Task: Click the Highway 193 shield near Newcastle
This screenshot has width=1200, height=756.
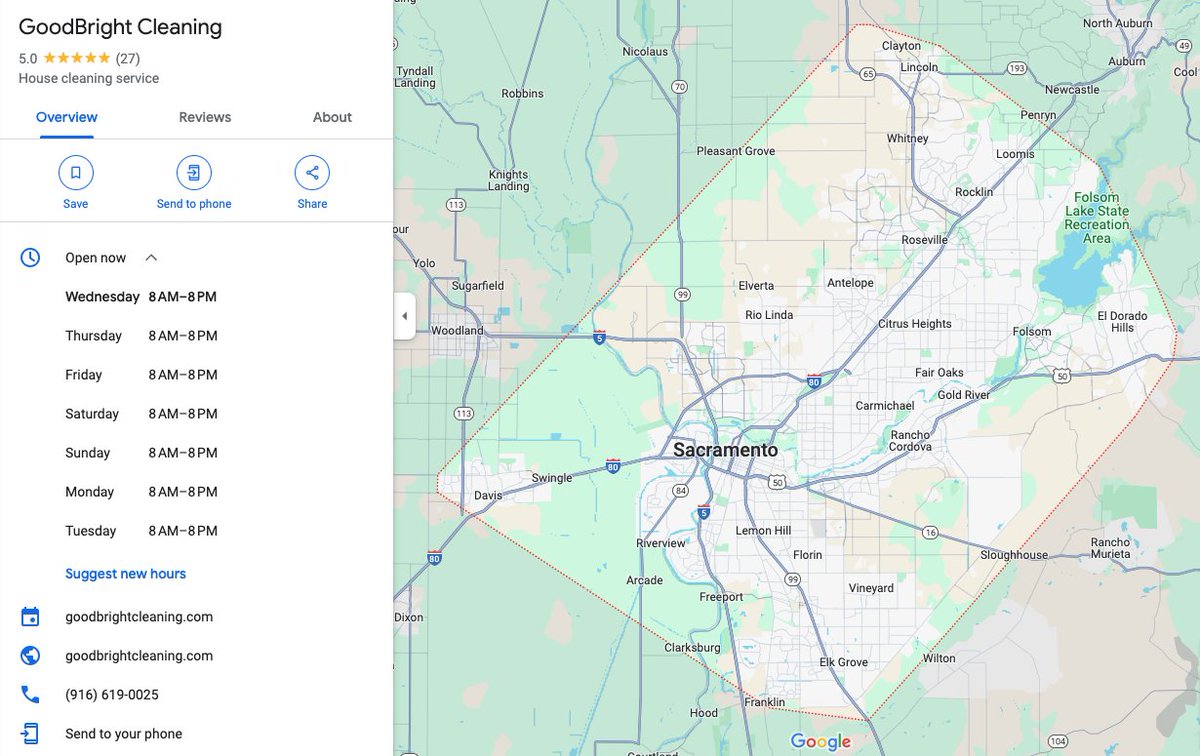Action: pos(1018,69)
